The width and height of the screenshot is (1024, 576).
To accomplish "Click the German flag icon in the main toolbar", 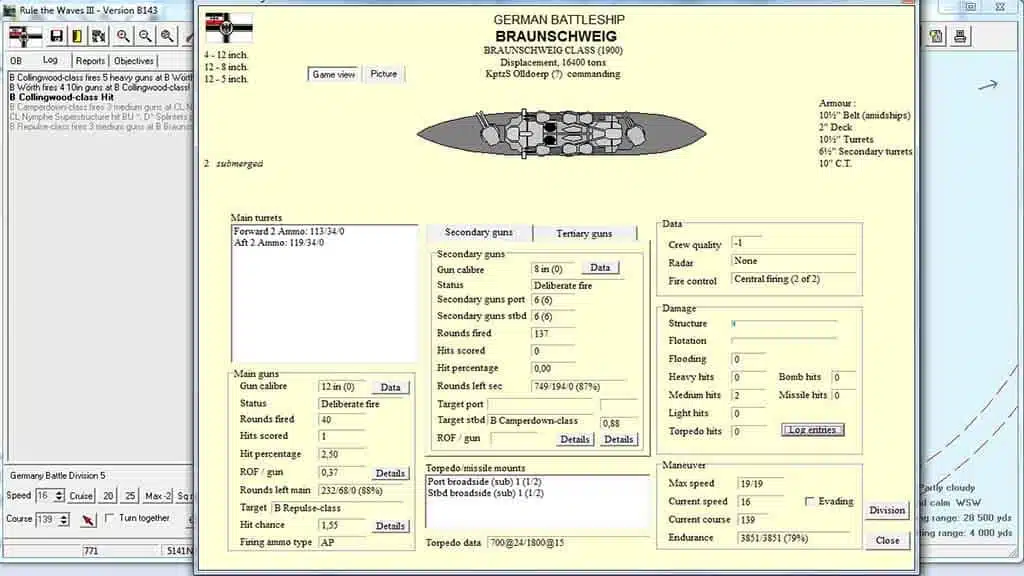I will click(x=25, y=36).
